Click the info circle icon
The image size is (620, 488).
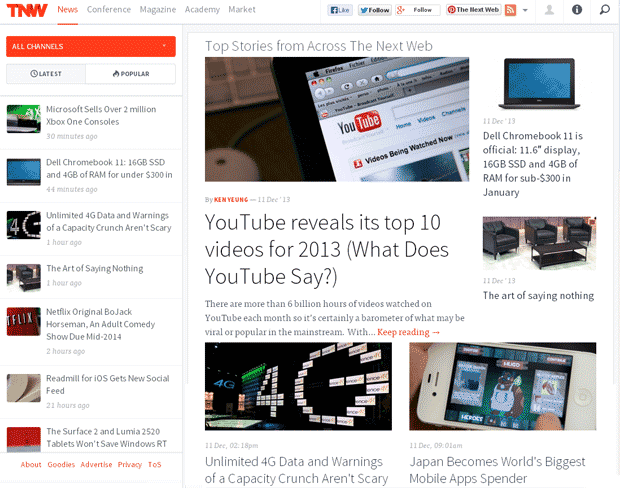pyautogui.click(x=577, y=9)
